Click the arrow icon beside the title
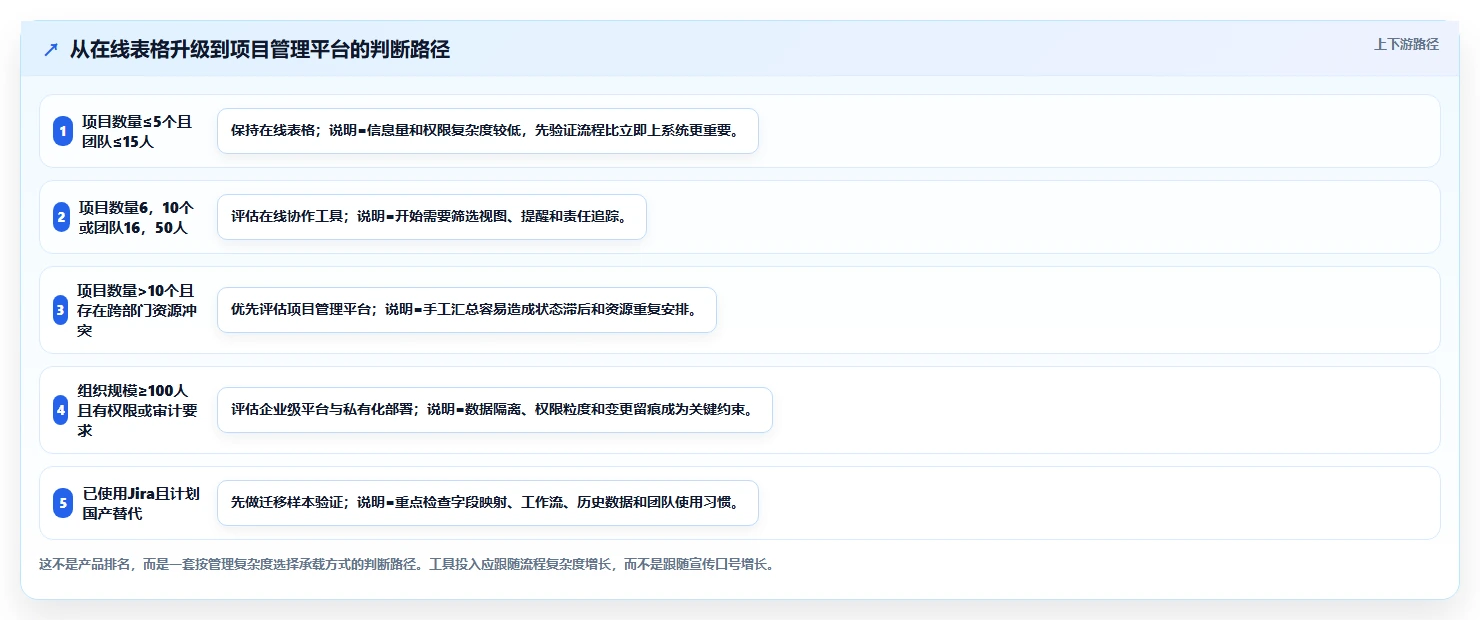Image resolution: width=1480 pixels, height=620 pixels. (51, 50)
